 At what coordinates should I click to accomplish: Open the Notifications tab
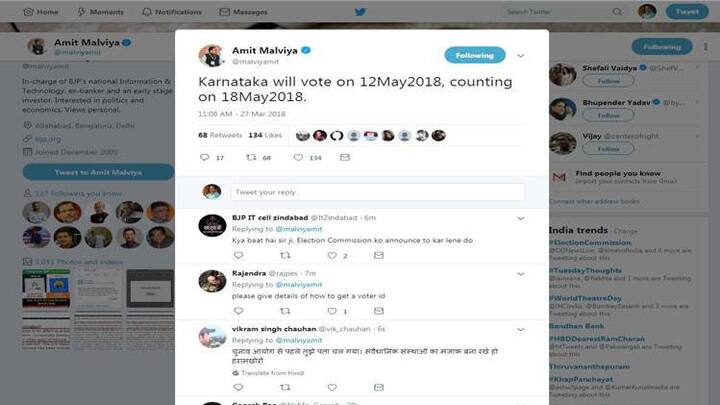click(172, 12)
